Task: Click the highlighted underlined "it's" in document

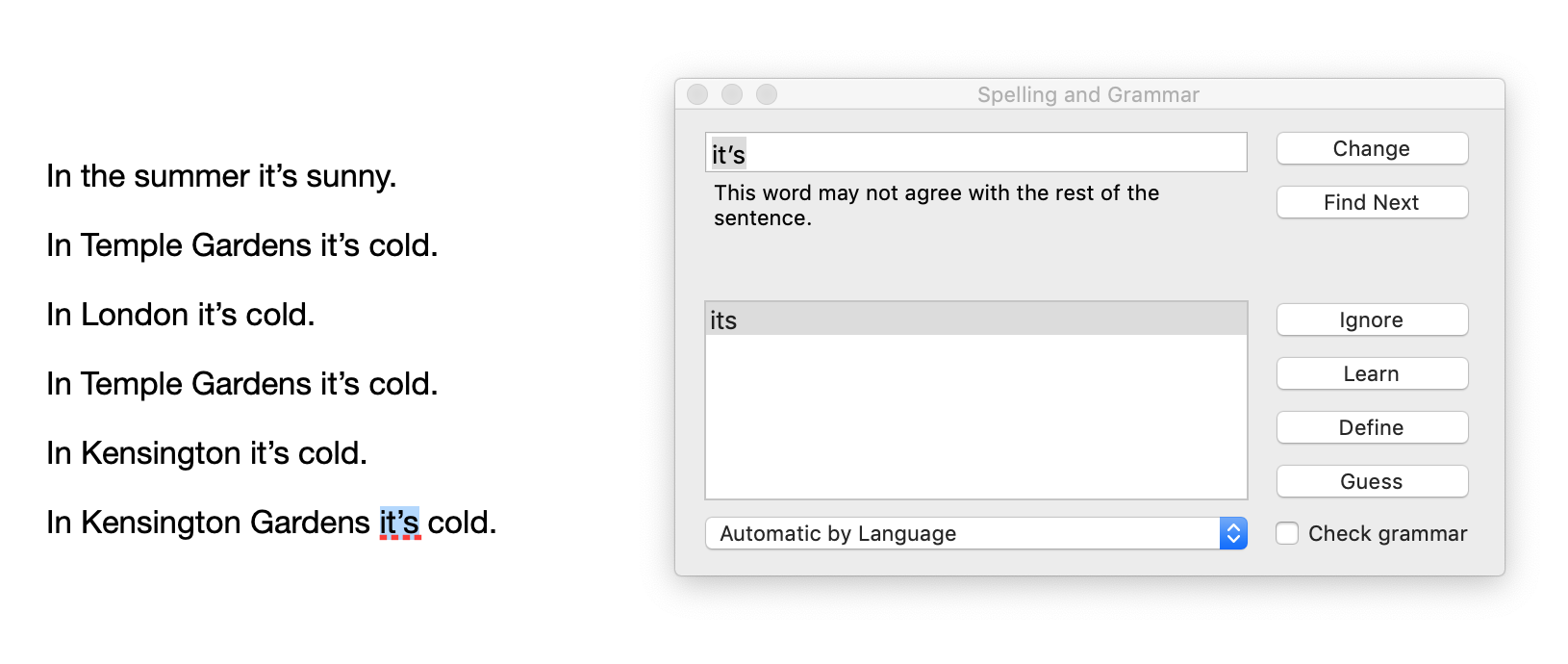Action: [x=399, y=523]
